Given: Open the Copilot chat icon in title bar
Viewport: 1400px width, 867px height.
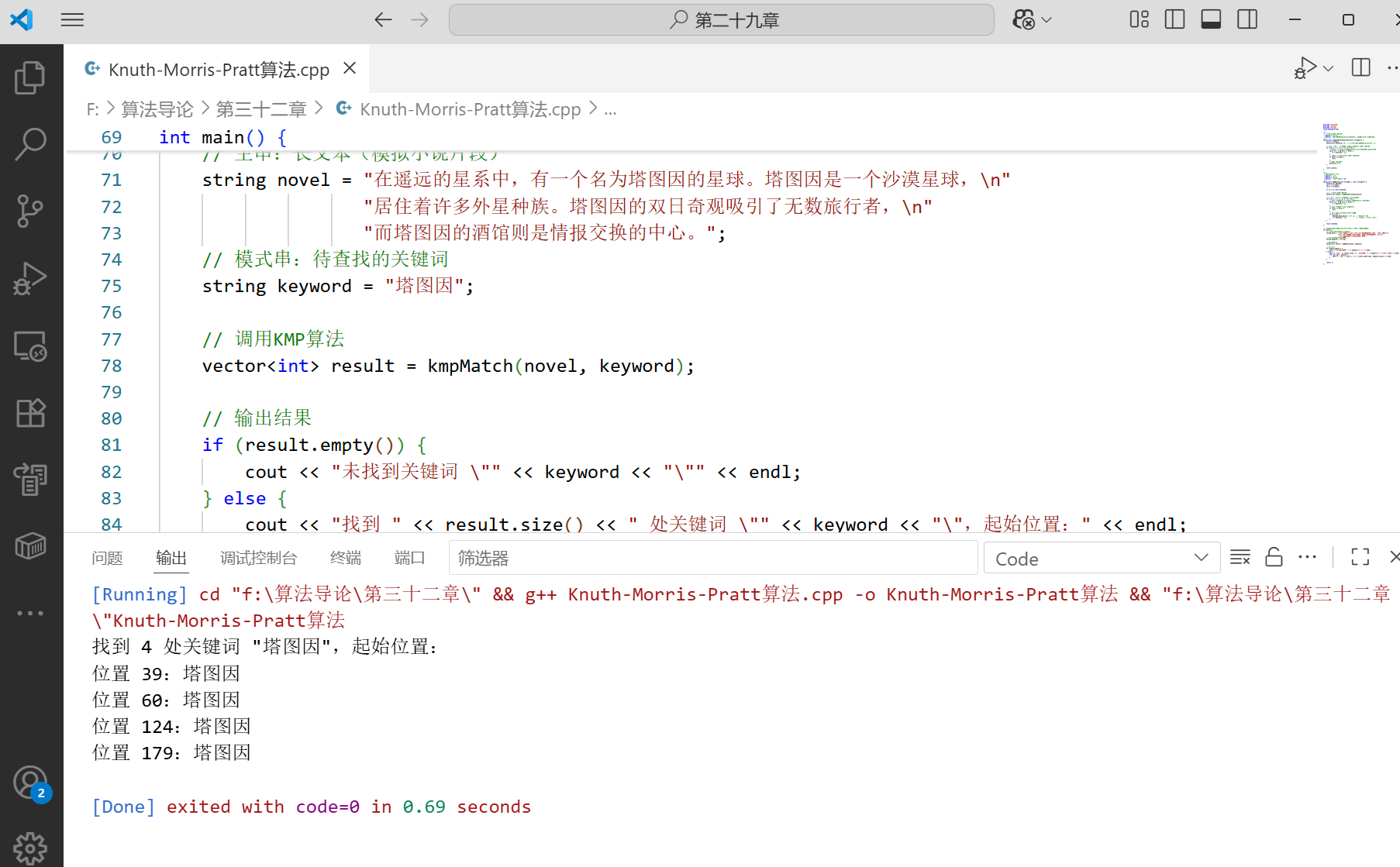Looking at the screenshot, I should pyautogui.click(x=1024, y=20).
